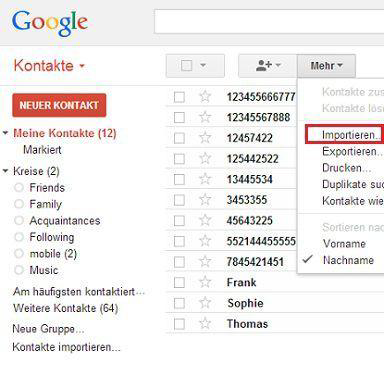Open Weitere Kontakte (64) list
384x370 pixels.
point(65,308)
